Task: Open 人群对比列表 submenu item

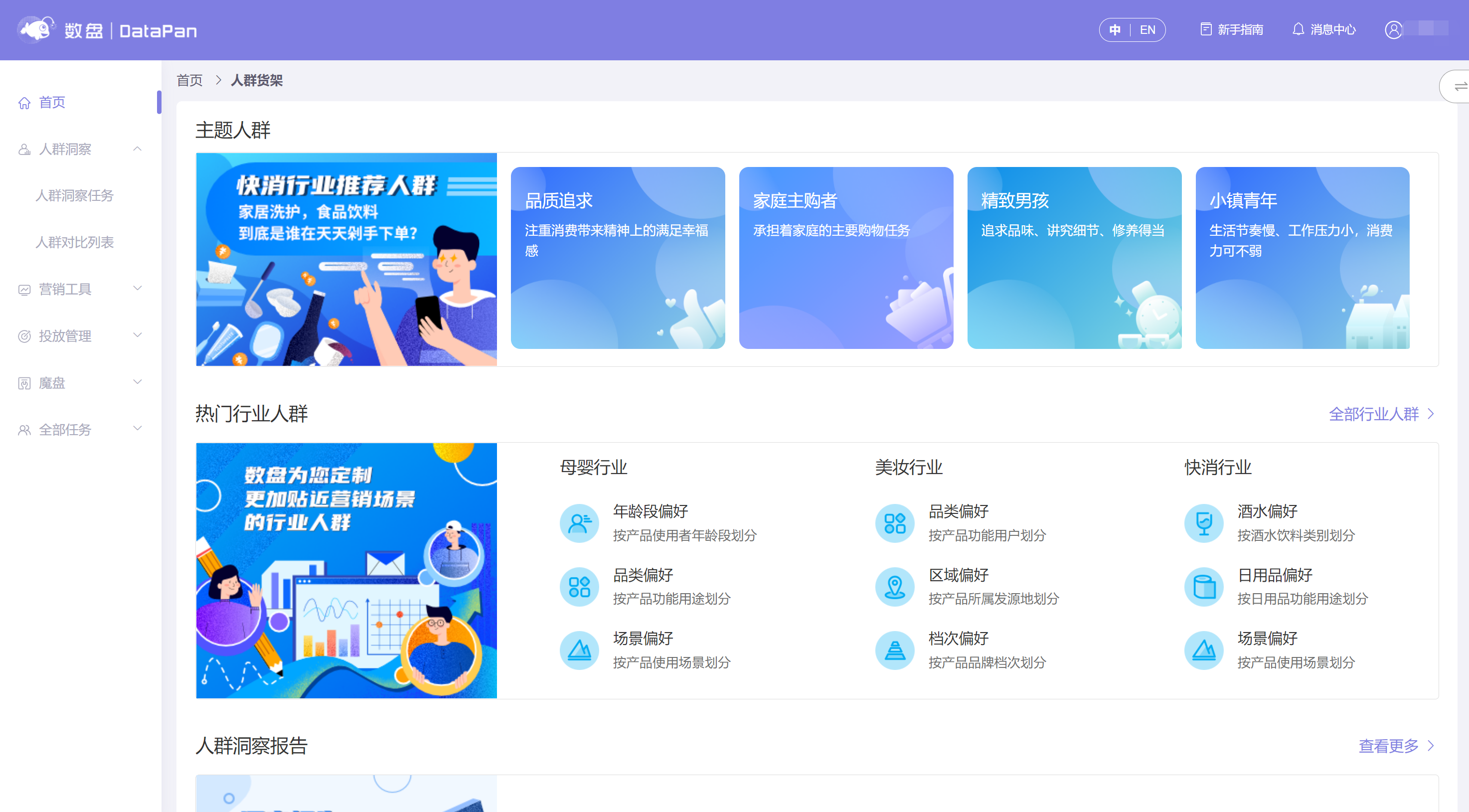Action: [74, 243]
